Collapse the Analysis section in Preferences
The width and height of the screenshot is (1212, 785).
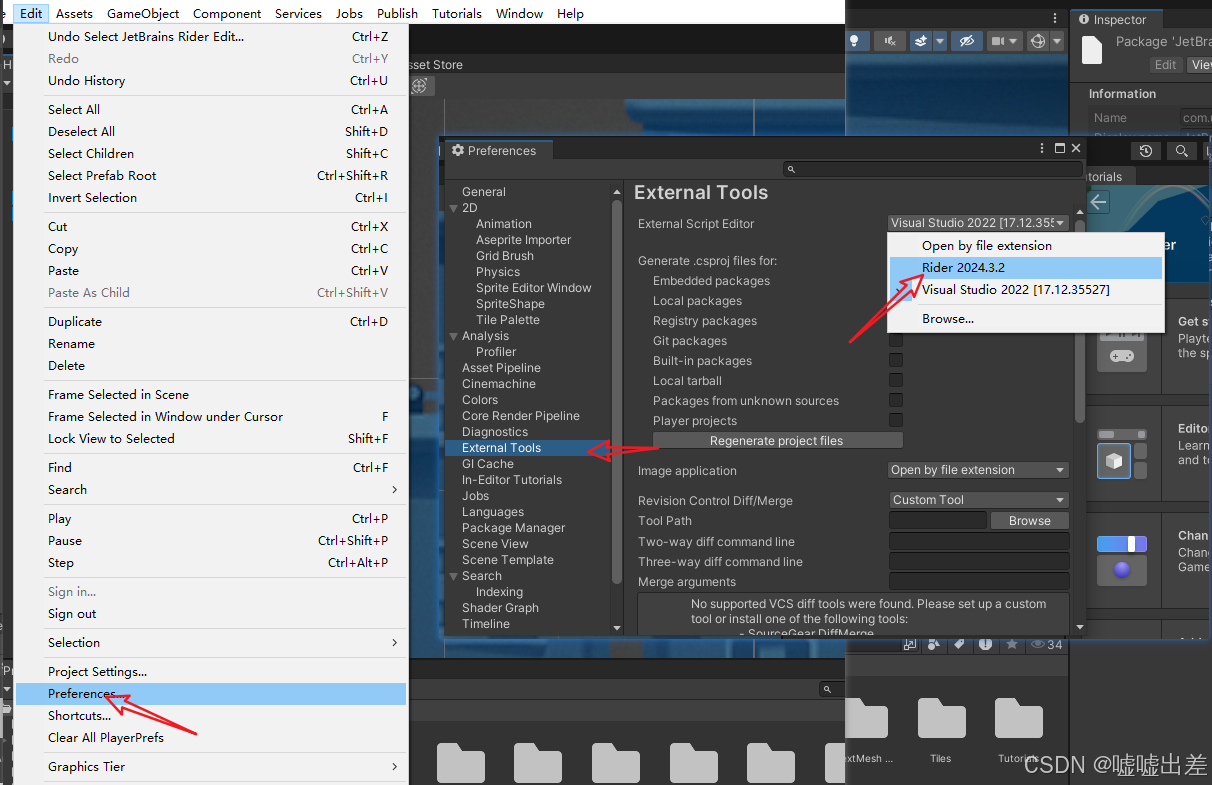click(x=454, y=336)
